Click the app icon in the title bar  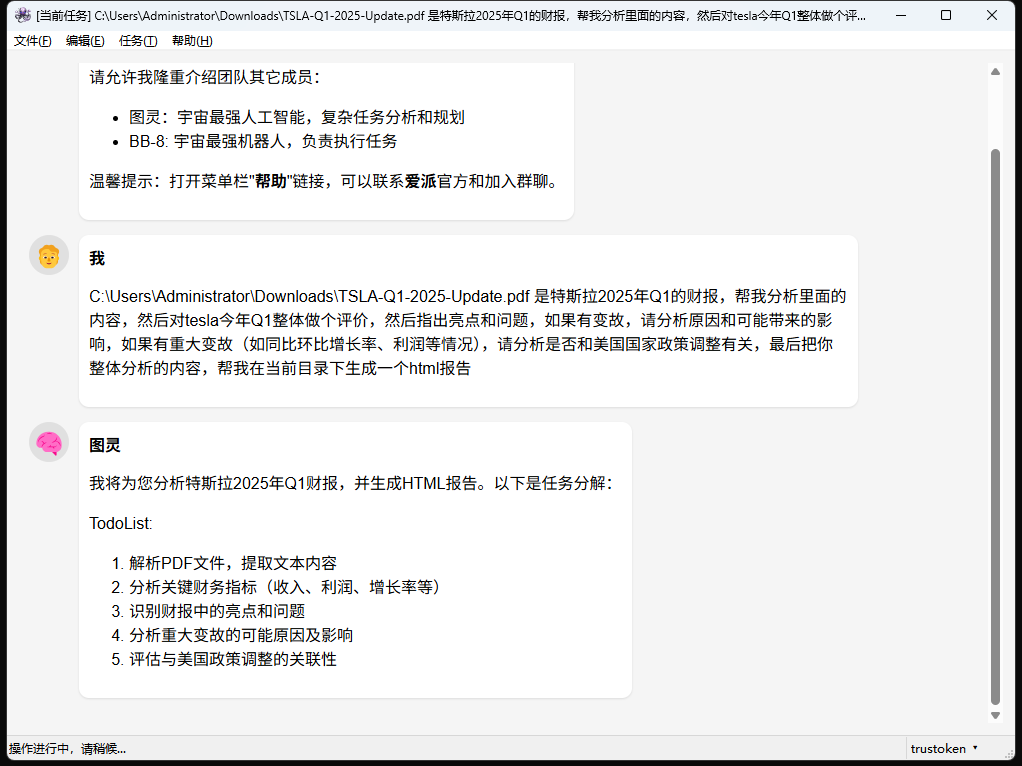[x=23, y=15]
